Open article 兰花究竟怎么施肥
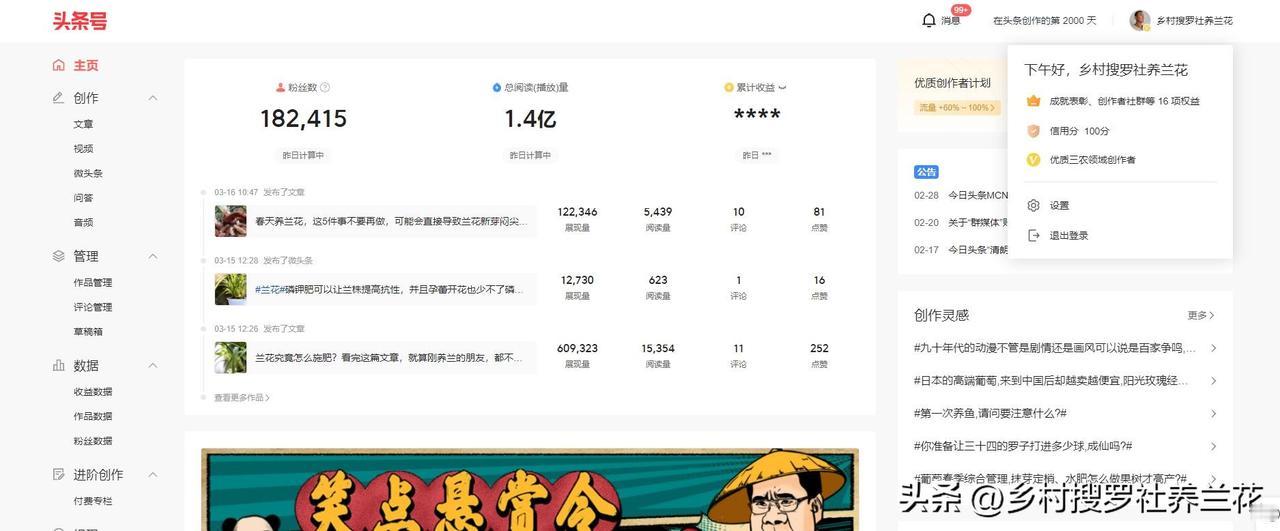Image resolution: width=1280 pixels, height=531 pixels. [389, 357]
